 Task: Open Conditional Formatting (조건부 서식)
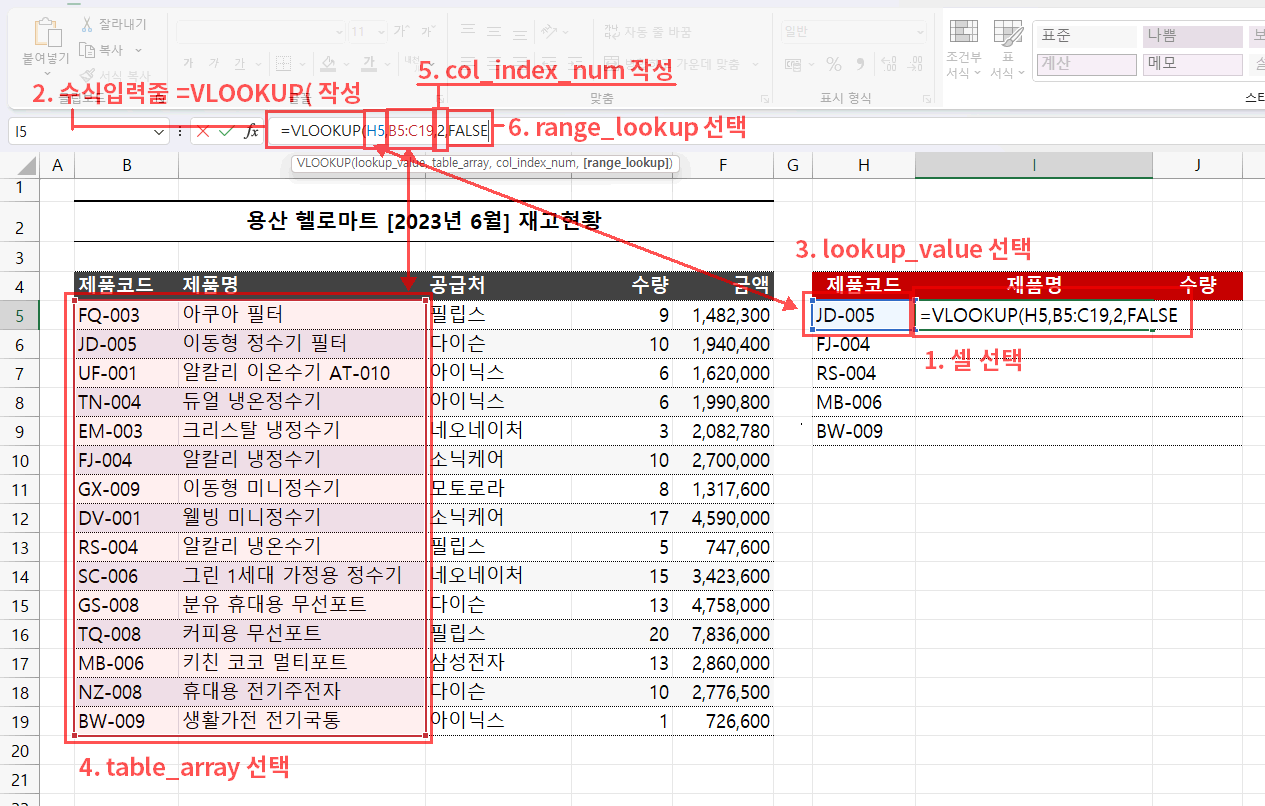pos(964,48)
